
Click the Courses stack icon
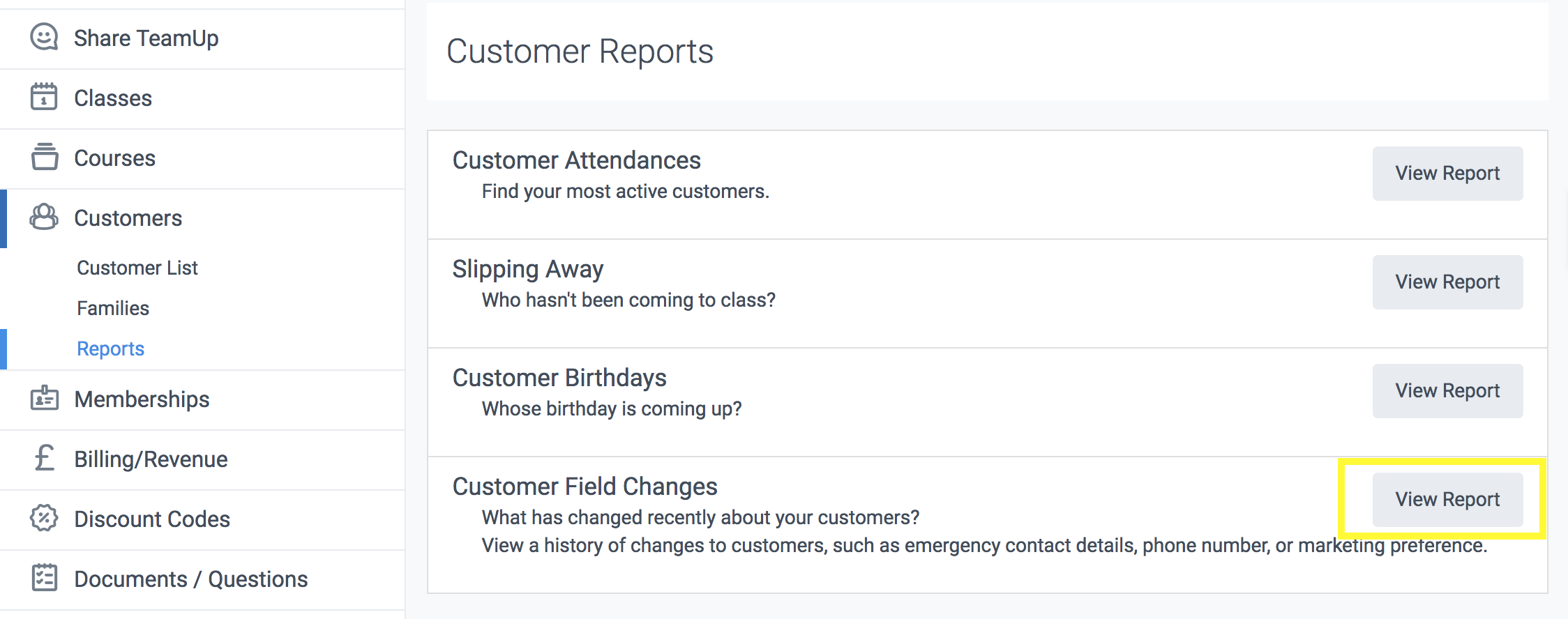click(x=44, y=157)
